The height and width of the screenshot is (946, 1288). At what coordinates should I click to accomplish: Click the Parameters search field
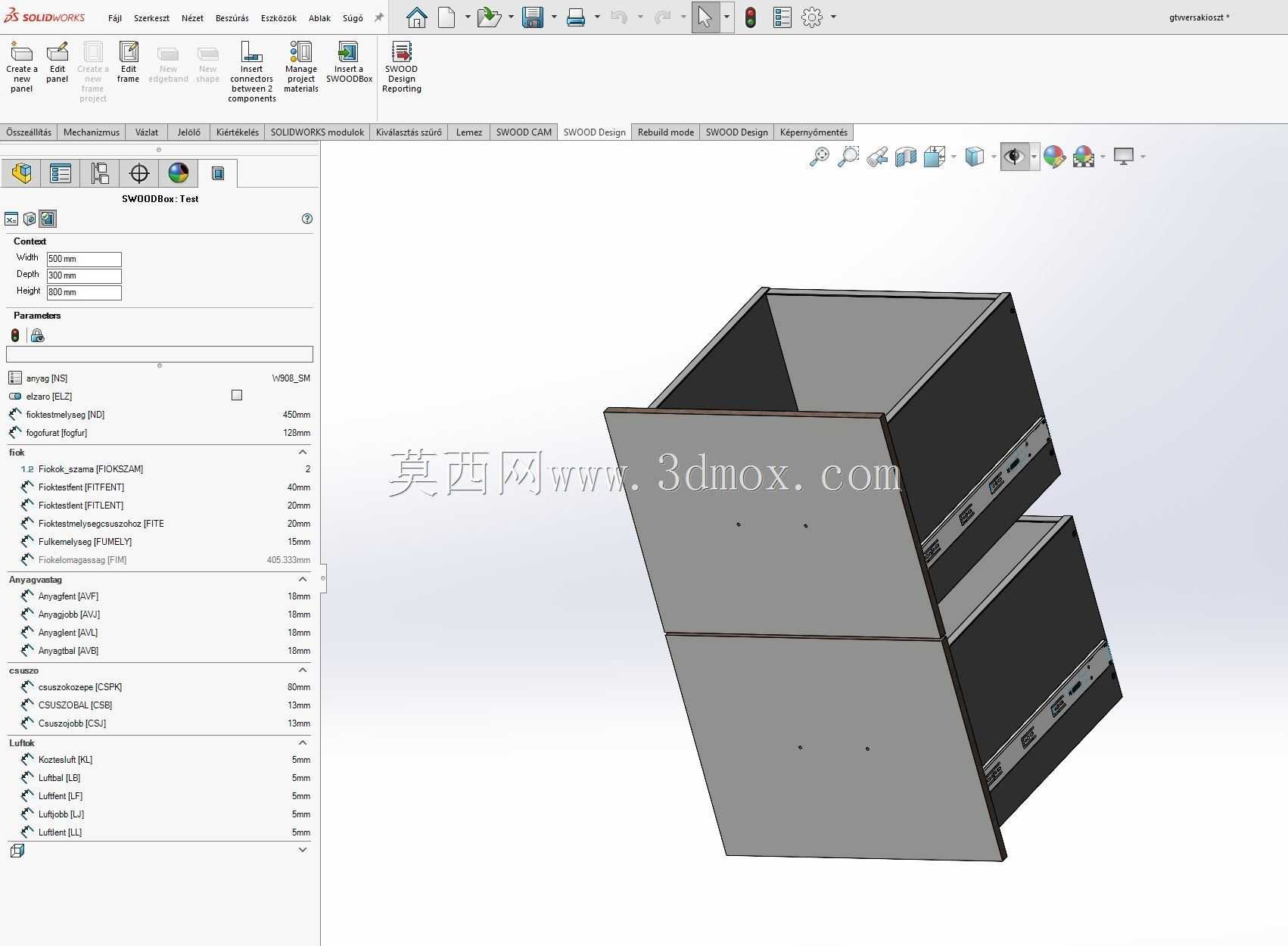click(160, 353)
